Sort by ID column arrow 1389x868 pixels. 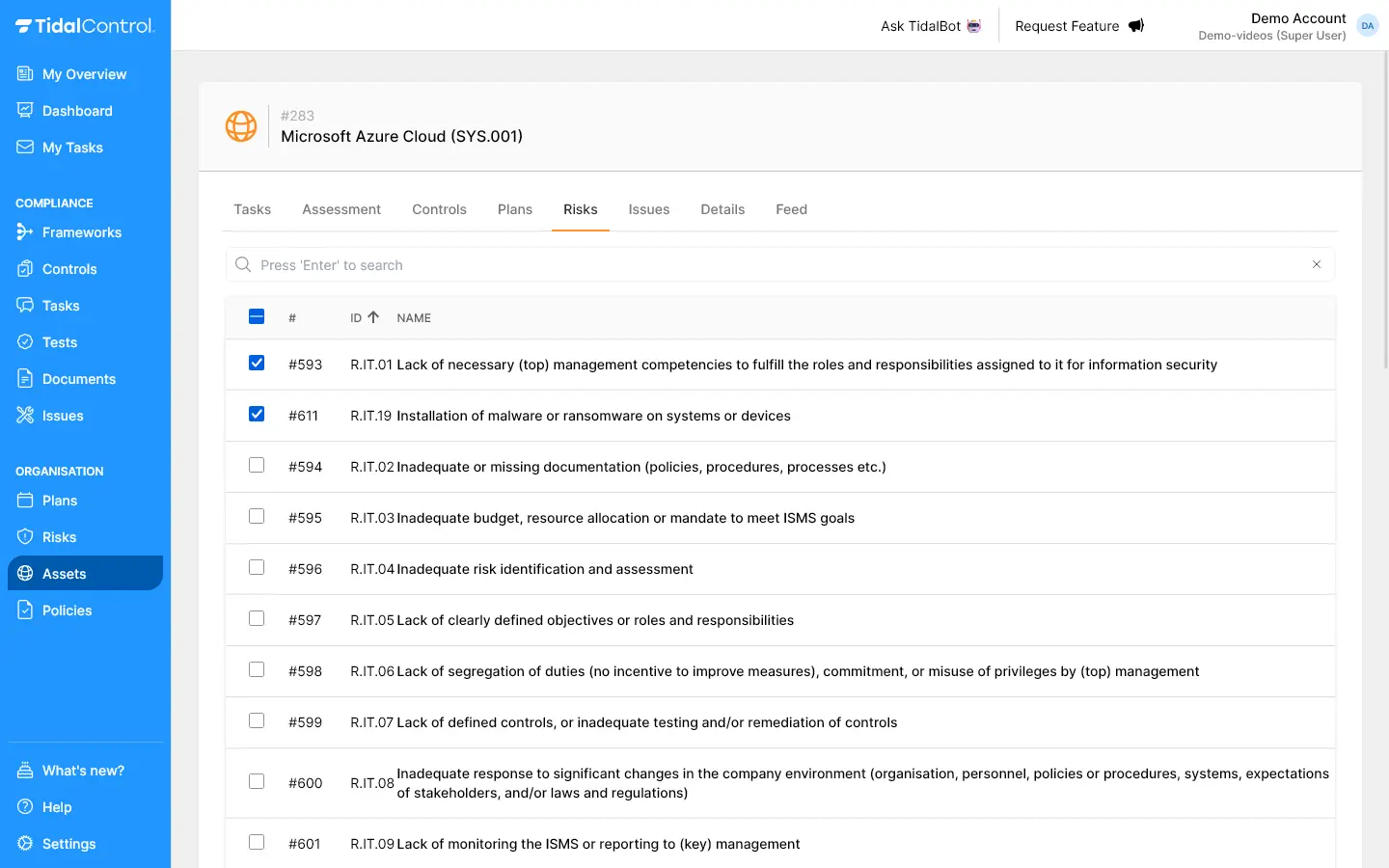pos(373,317)
